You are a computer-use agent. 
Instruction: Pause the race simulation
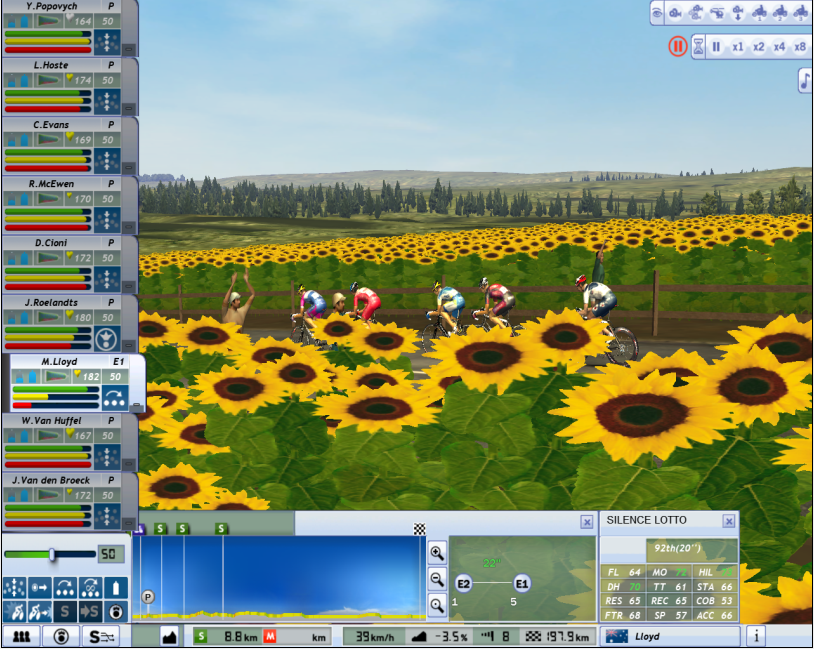pos(716,47)
